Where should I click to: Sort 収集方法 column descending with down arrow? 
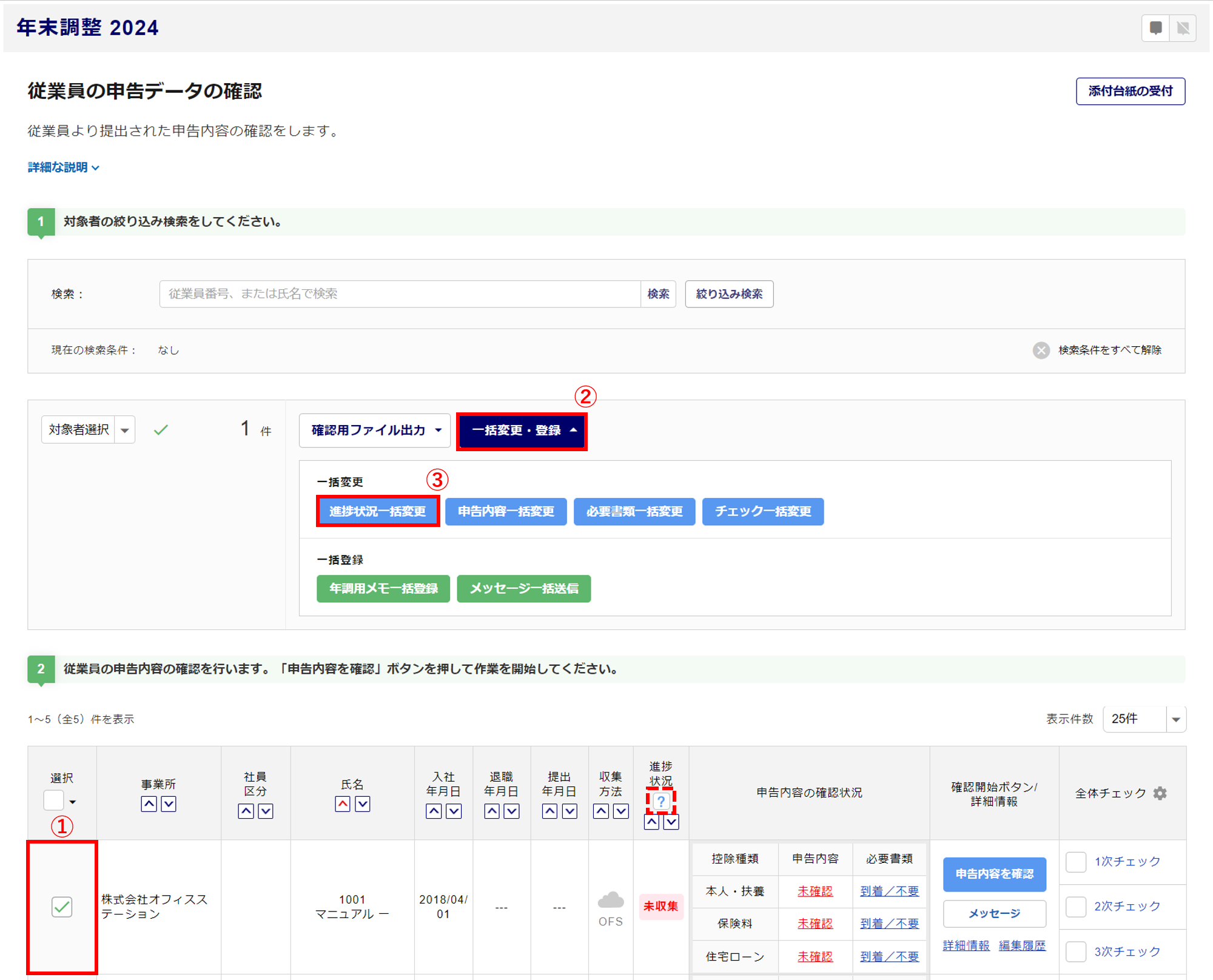point(621,811)
